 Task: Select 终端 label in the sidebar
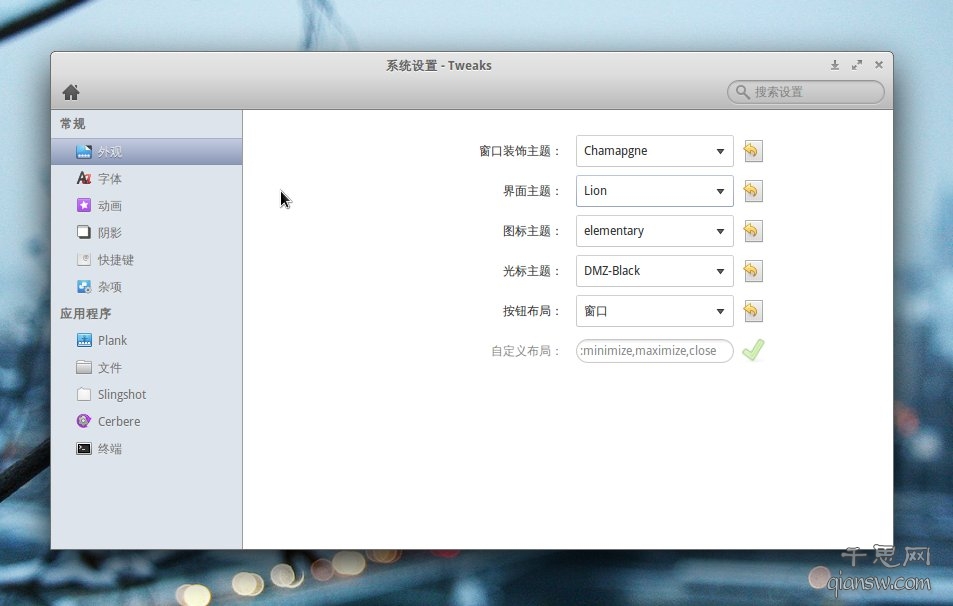click(110, 449)
